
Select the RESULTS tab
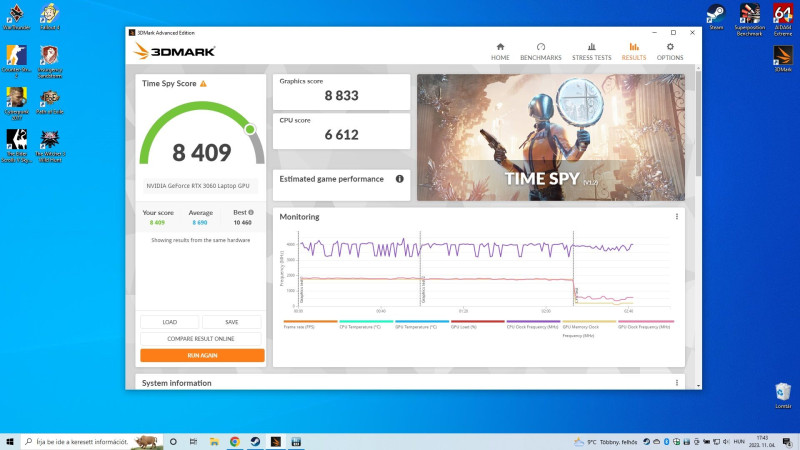click(x=634, y=52)
